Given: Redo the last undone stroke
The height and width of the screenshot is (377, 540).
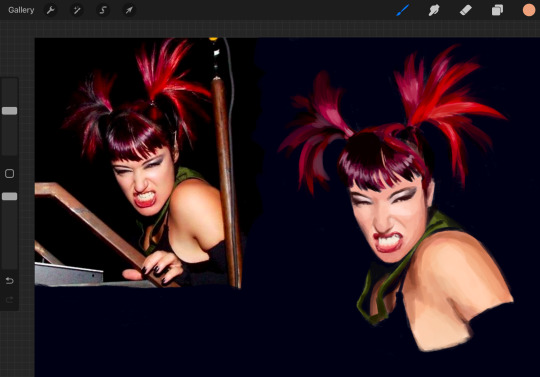Looking at the screenshot, I should coord(9,300).
